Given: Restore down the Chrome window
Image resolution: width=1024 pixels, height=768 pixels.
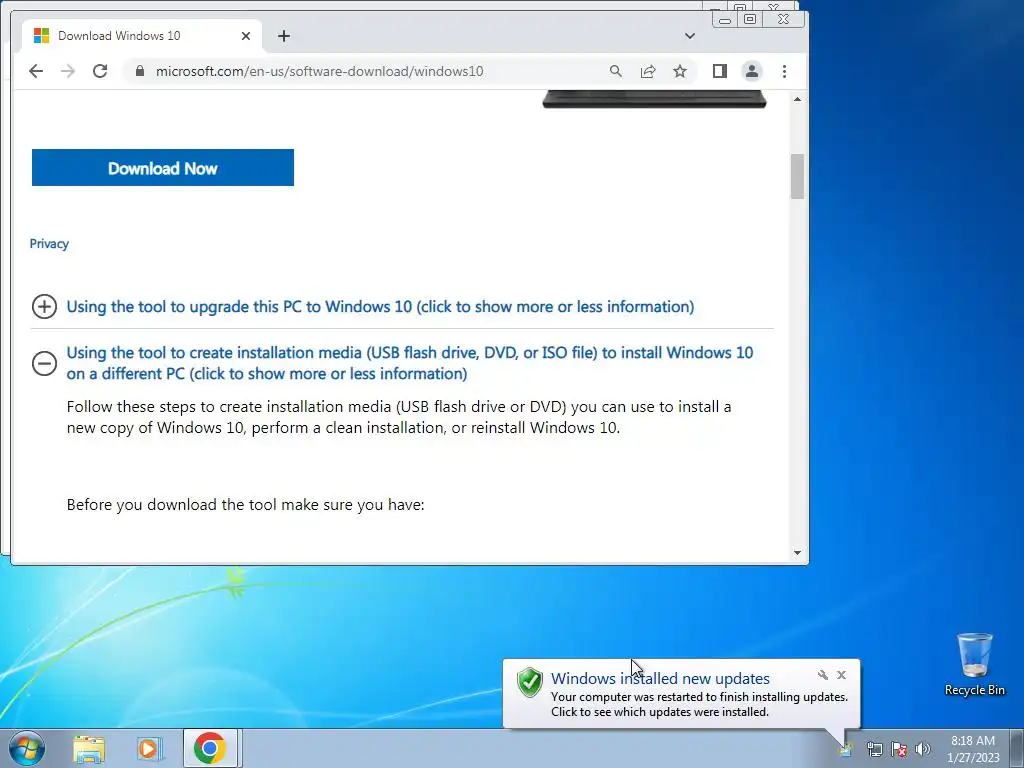Looking at the screenshot, I should point(750,19).
